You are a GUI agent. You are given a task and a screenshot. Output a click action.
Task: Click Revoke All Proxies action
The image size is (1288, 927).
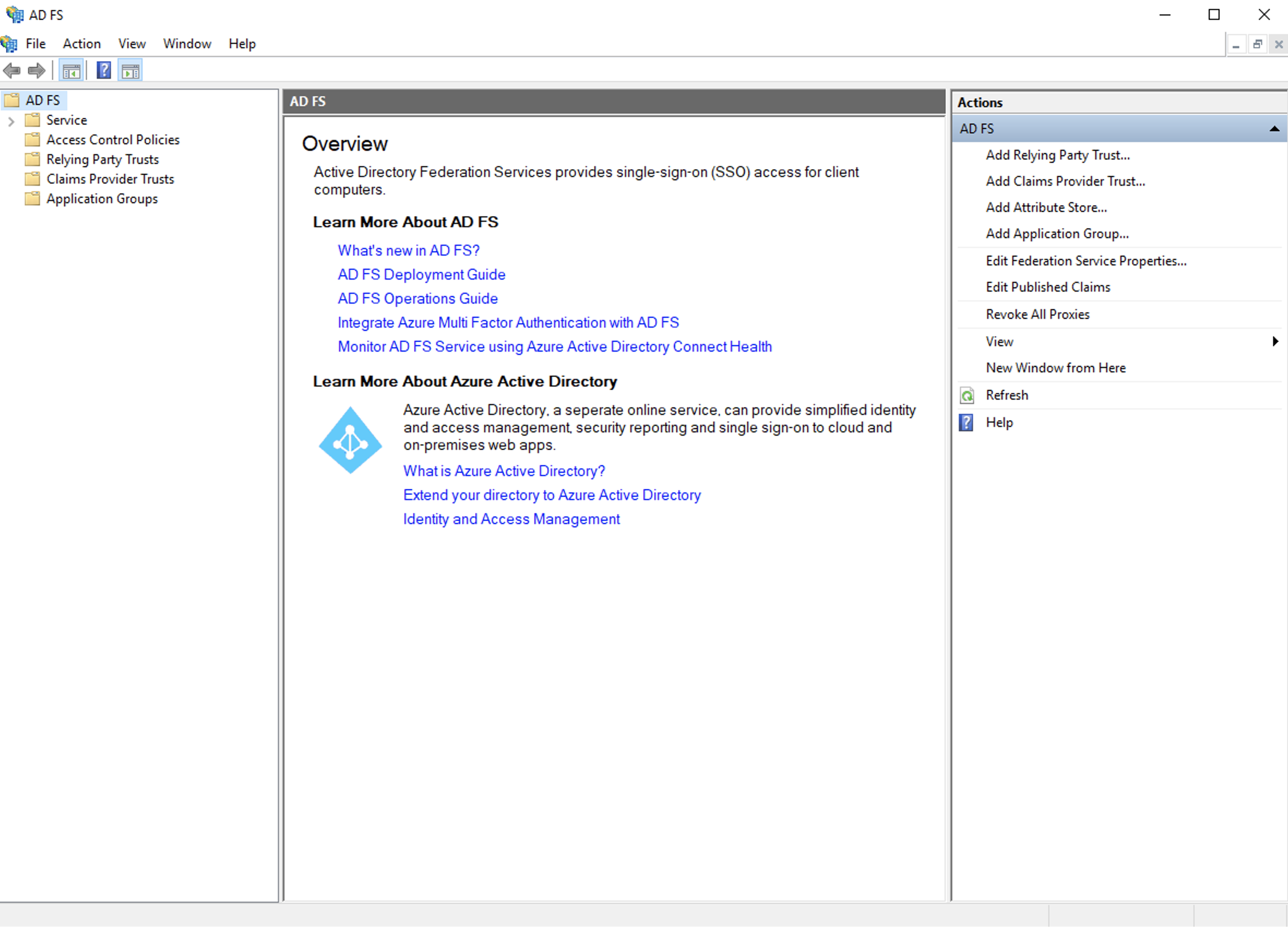pos(1038,314)
